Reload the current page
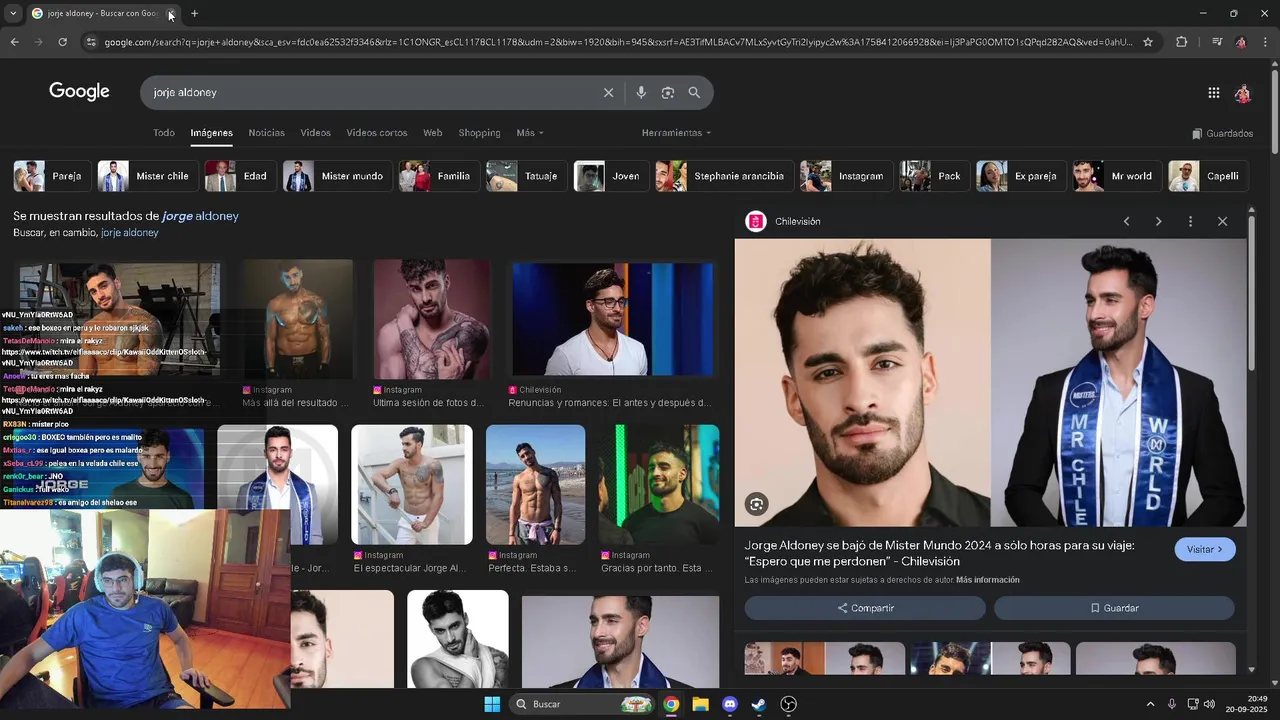Image resolution: width=1280 pixels, height=720 pixels. click(x=62, y=42)
